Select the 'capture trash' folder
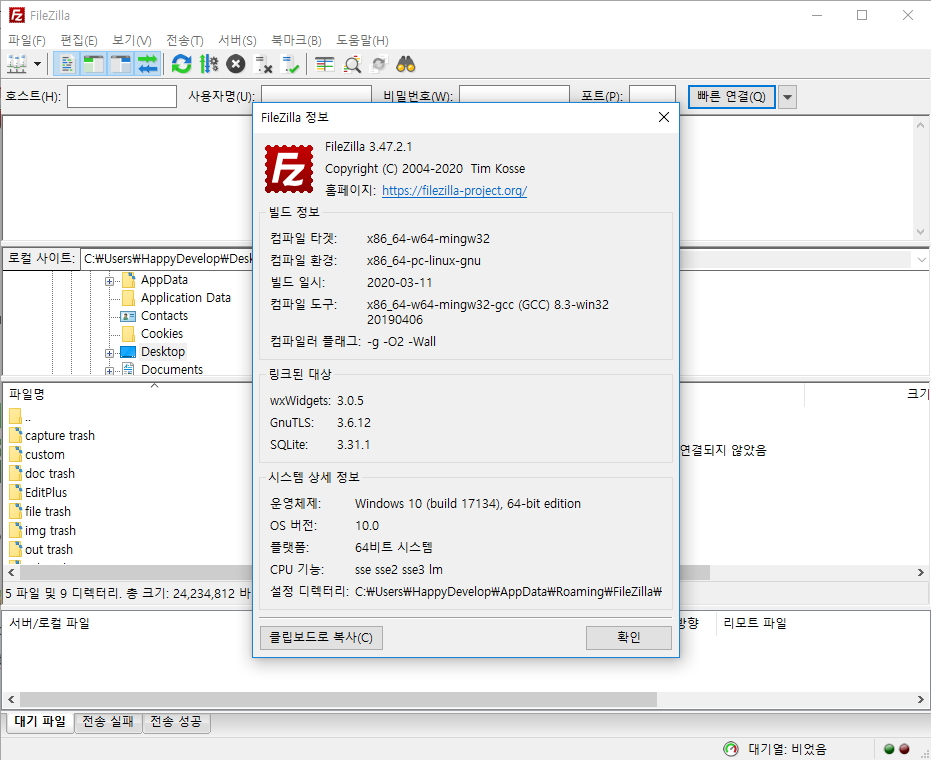Viewport: 931px width, 760px height. coord(59,436)
